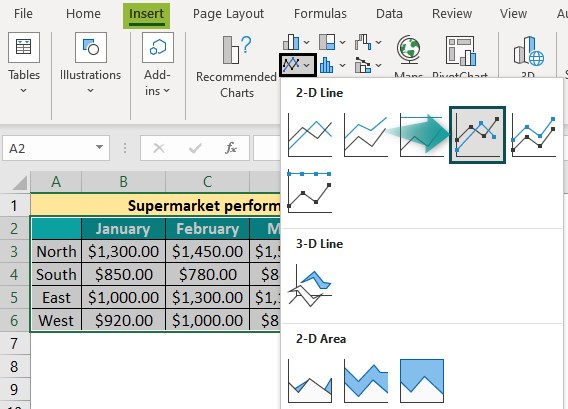This screenshot has height=409, width=568.
Task: Expand the Waterfall chart dropdown arrow
Action: pyautogui.click(x=378, y=42)
